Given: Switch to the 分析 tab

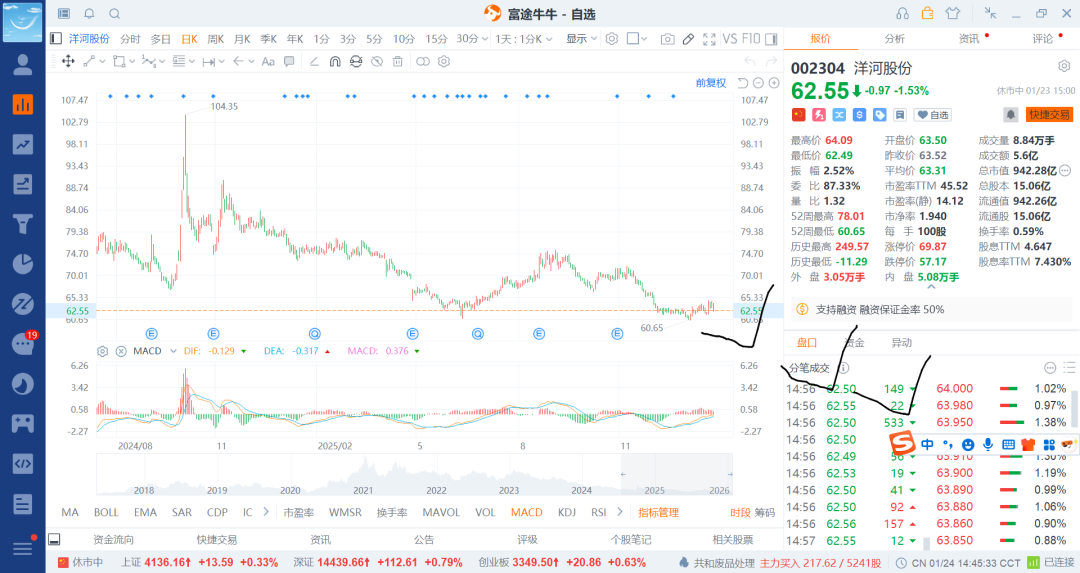Looking at the screenshot, I should pos(895,39).
